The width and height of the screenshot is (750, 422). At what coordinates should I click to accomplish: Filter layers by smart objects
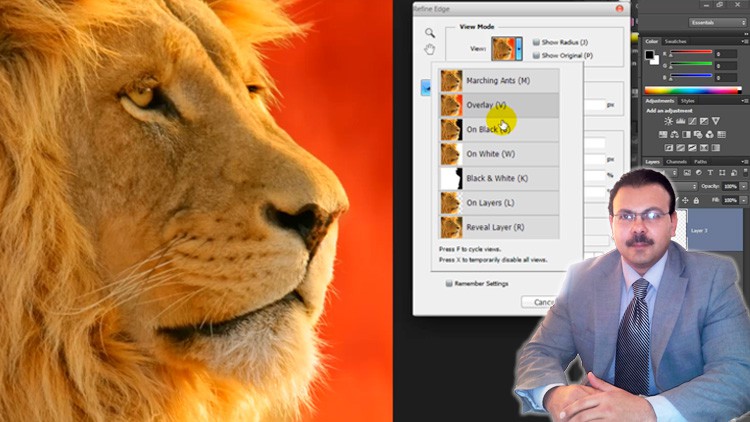pos(734,172)
